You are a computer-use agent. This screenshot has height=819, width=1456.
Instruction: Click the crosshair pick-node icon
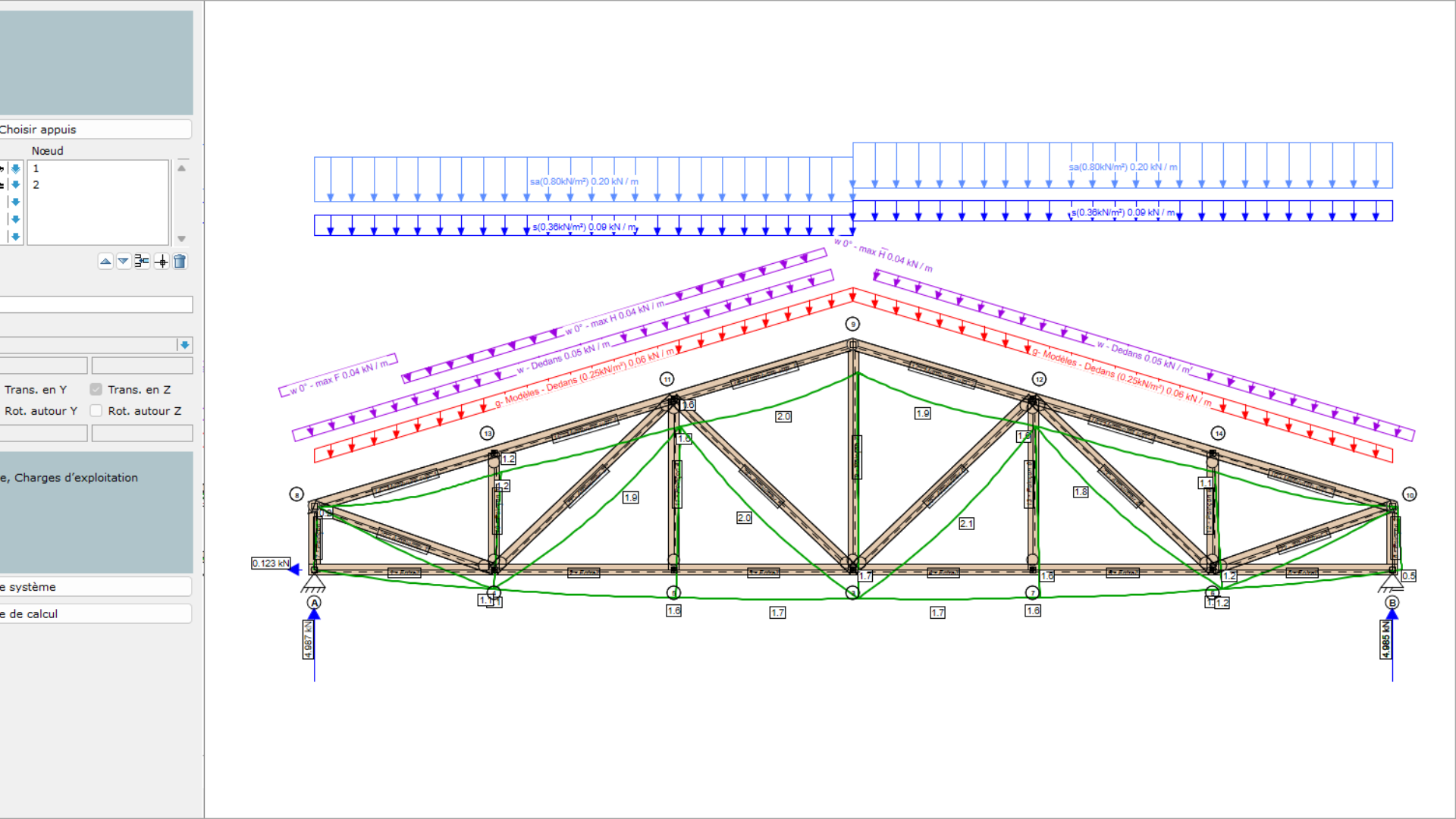[161, 262]
